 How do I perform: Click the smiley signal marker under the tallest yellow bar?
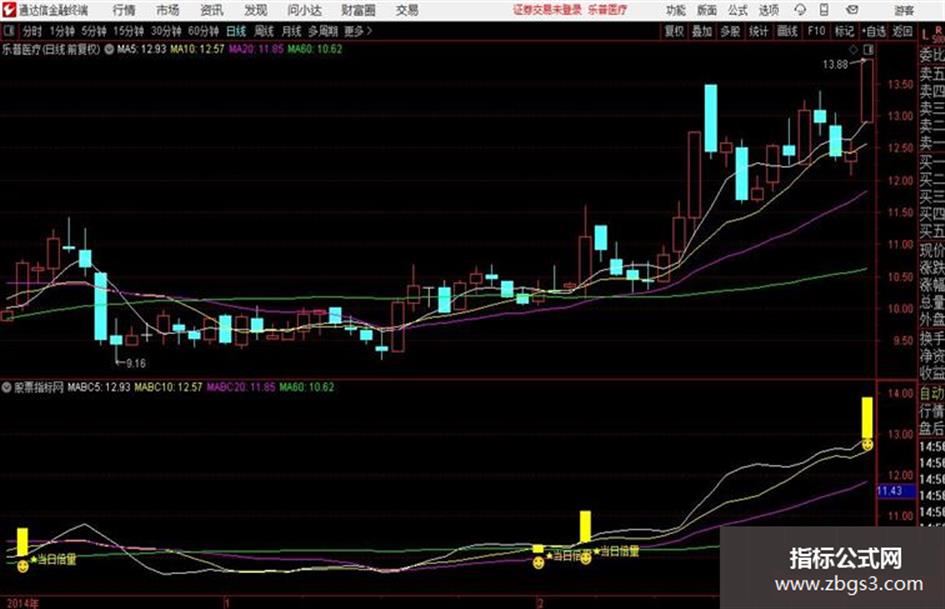867,445
